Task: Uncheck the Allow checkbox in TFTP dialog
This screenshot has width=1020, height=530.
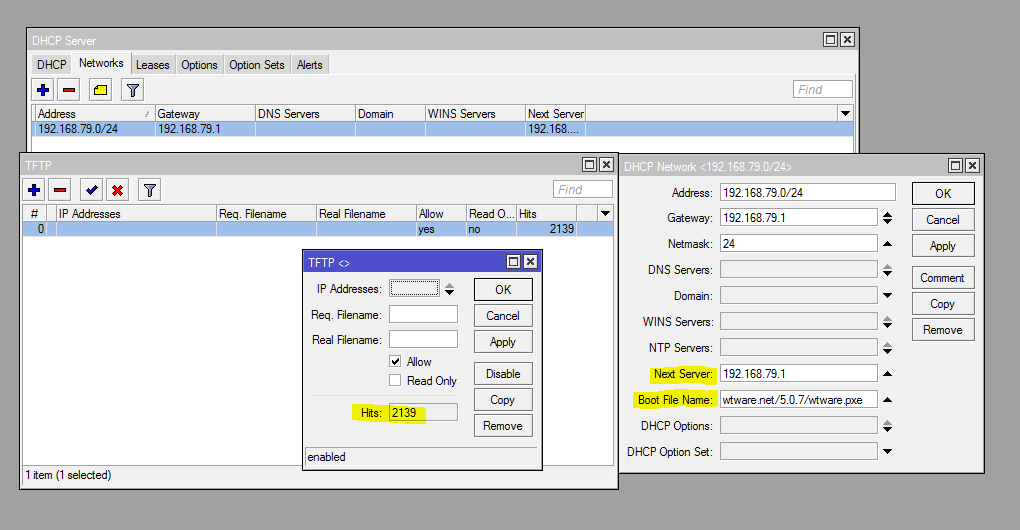Action: pyautogui.click(x=396, y=362)
